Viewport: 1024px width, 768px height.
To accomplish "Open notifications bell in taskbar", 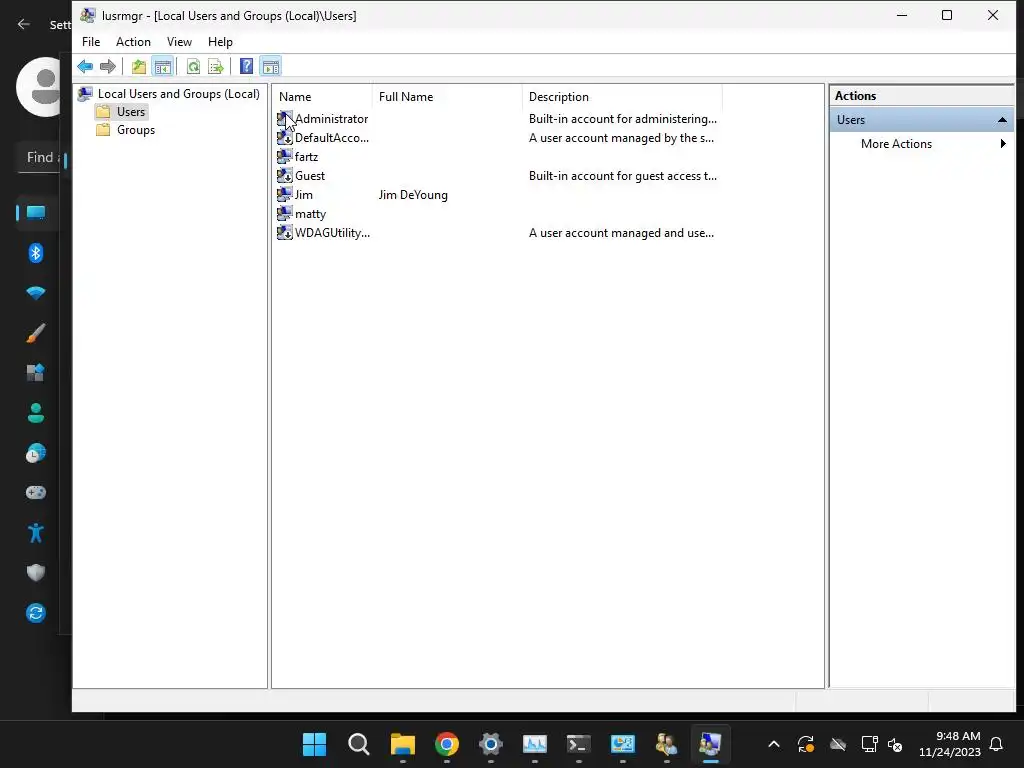I will point(997,744).
